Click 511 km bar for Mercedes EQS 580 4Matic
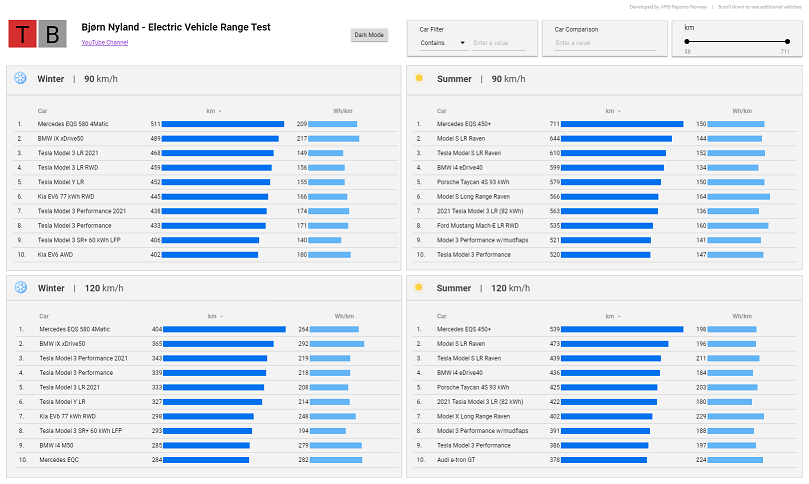Screen dimensions: 809x484 click(223, 124)
